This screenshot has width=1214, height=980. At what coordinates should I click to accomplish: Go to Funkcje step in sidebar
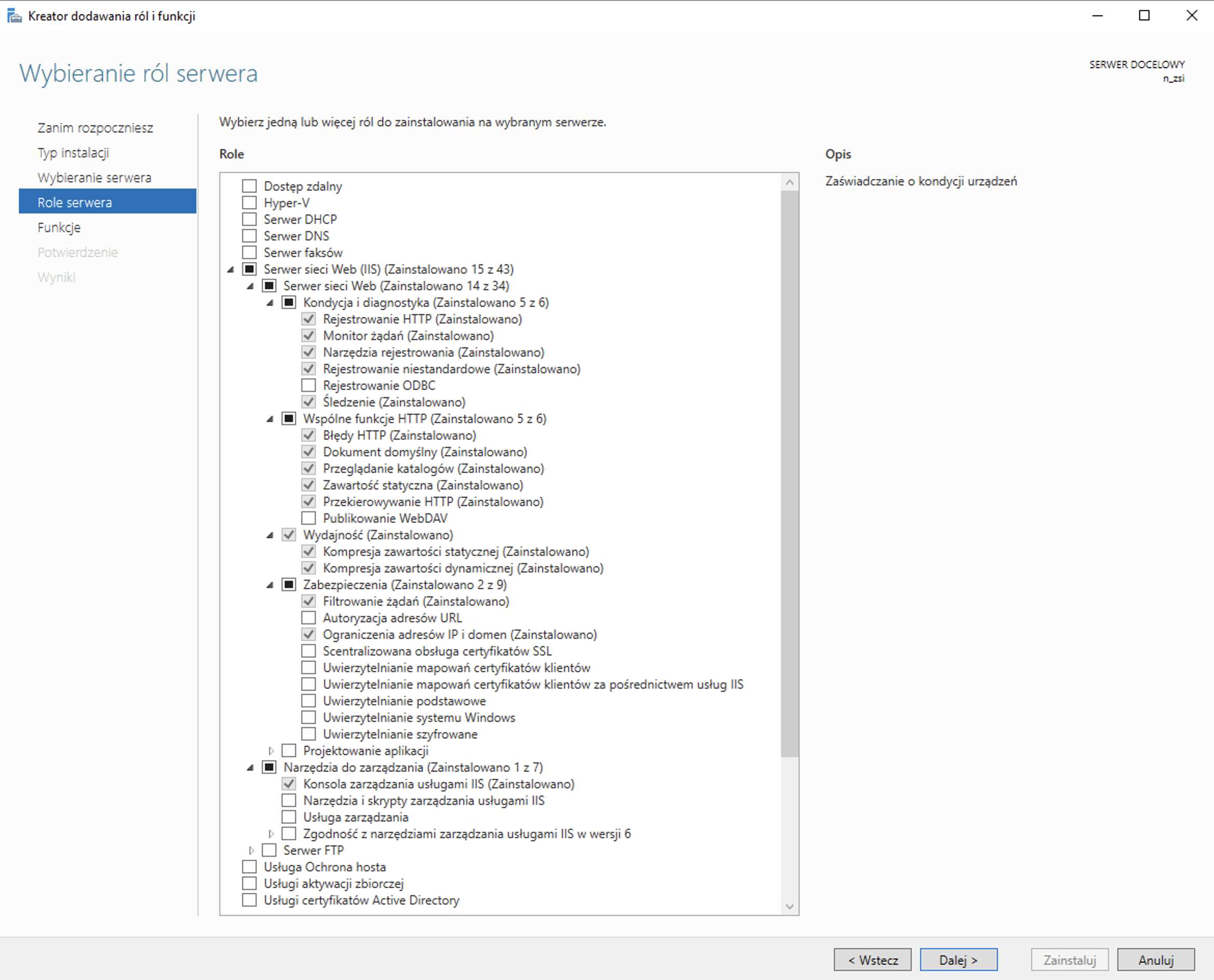coord(59,227)
